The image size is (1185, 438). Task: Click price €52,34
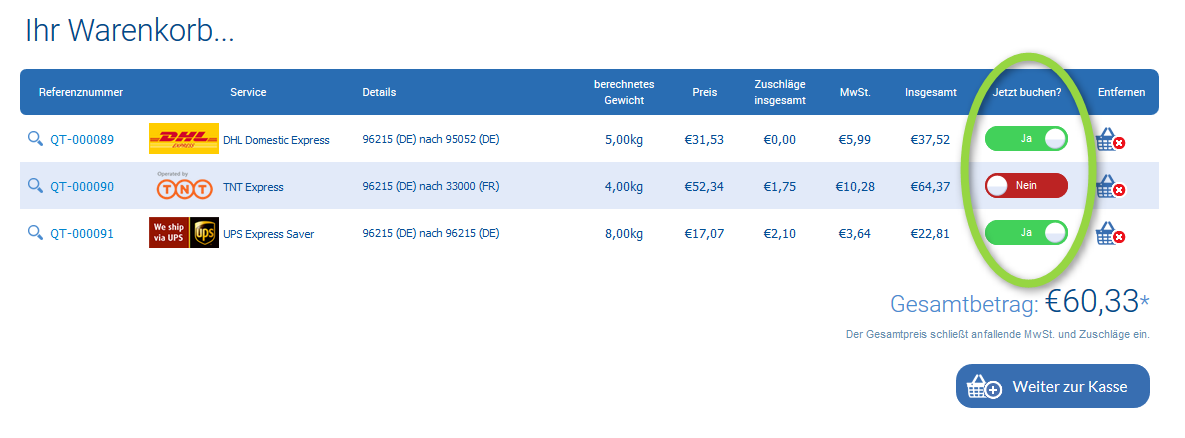704,187
